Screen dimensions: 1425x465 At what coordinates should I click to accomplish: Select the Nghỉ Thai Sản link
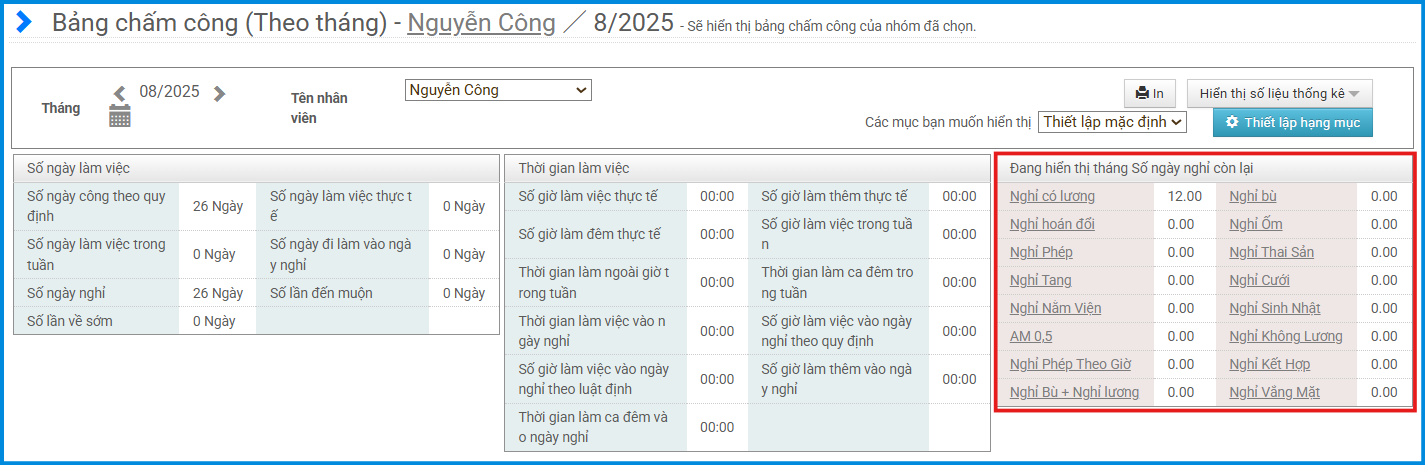pyautogui.click(x=1271, y=252)
